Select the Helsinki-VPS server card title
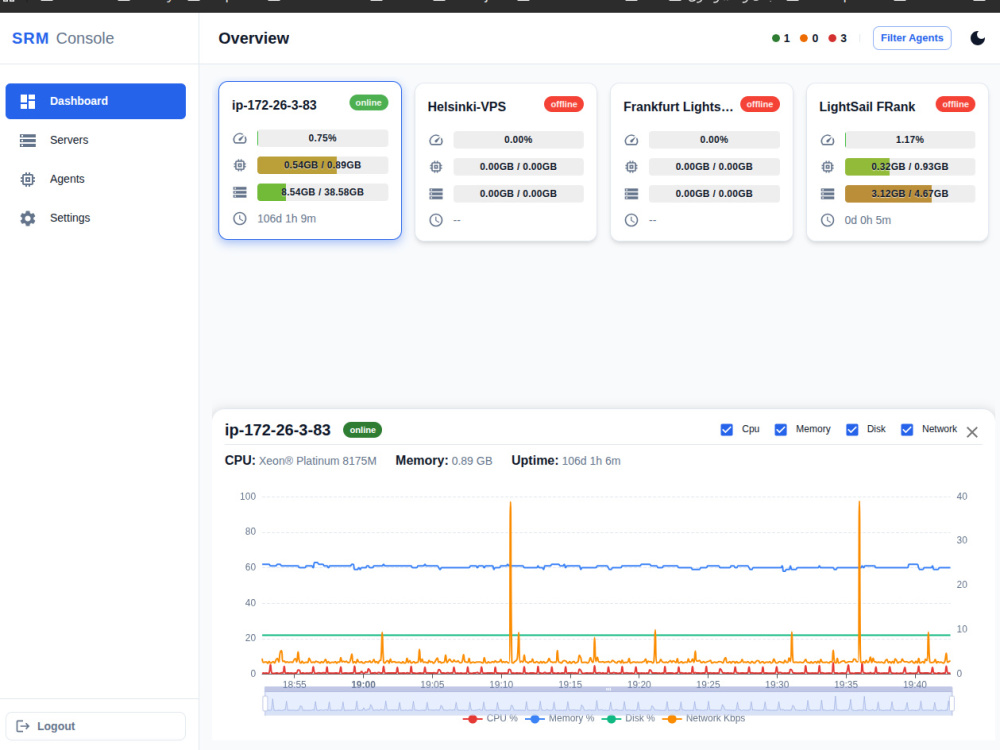The image size is (1000, 750). click(x=467, y=107)
